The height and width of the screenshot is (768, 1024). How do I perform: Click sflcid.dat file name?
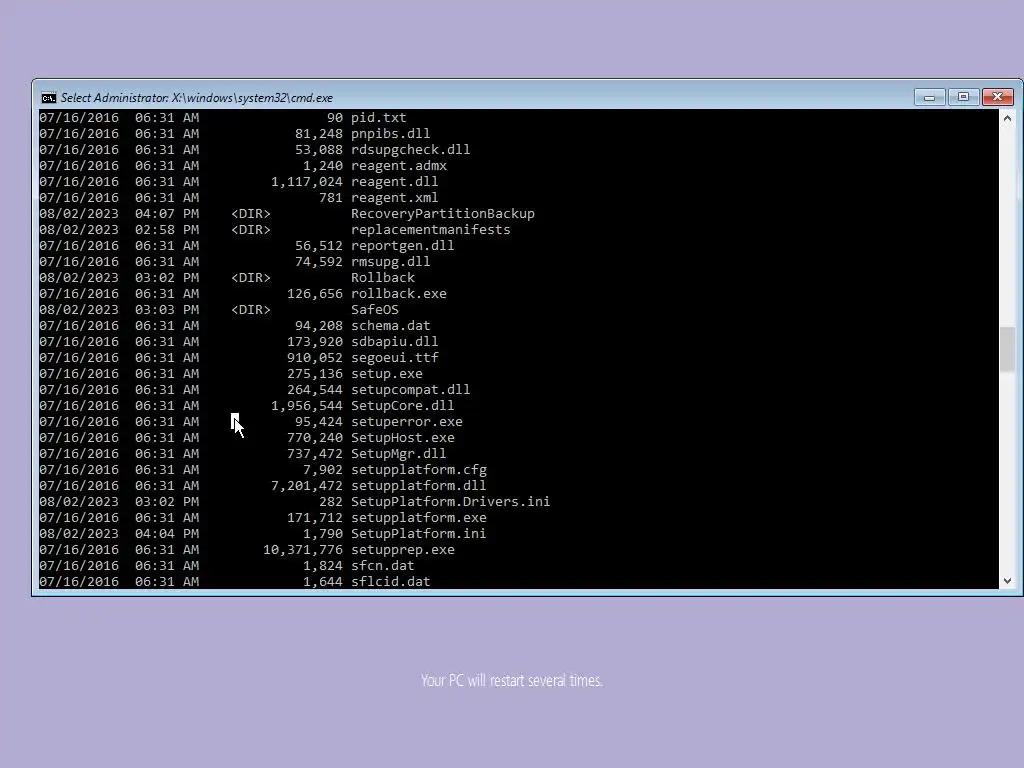click(391, 581)
